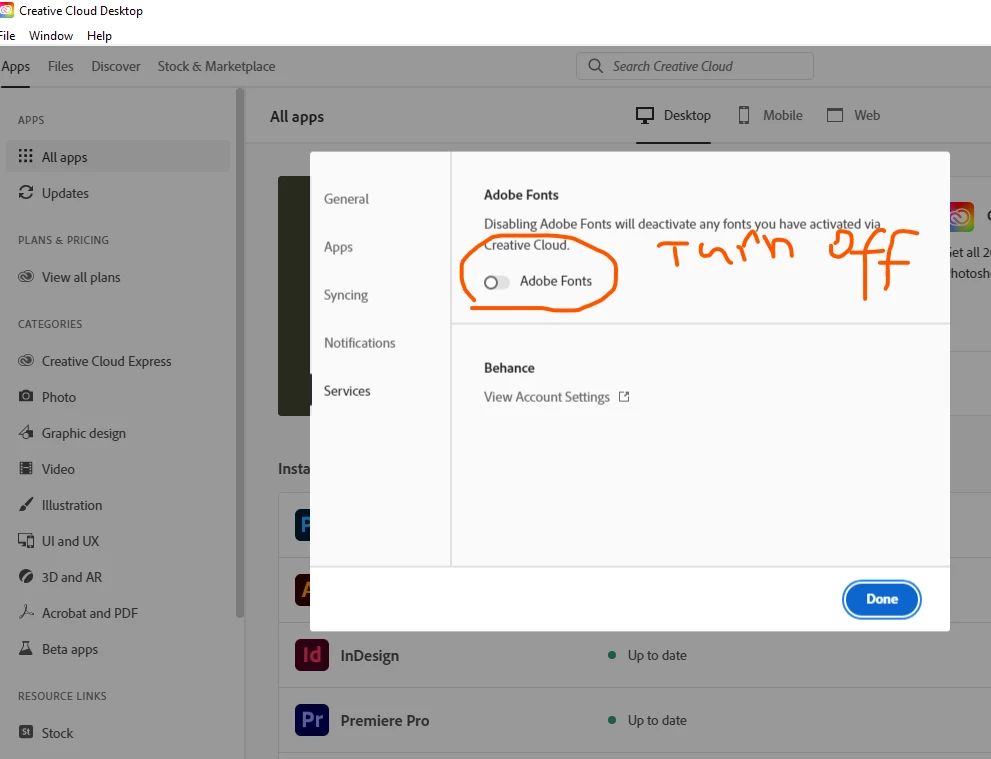Open the Help menu

tap(99, 35)
